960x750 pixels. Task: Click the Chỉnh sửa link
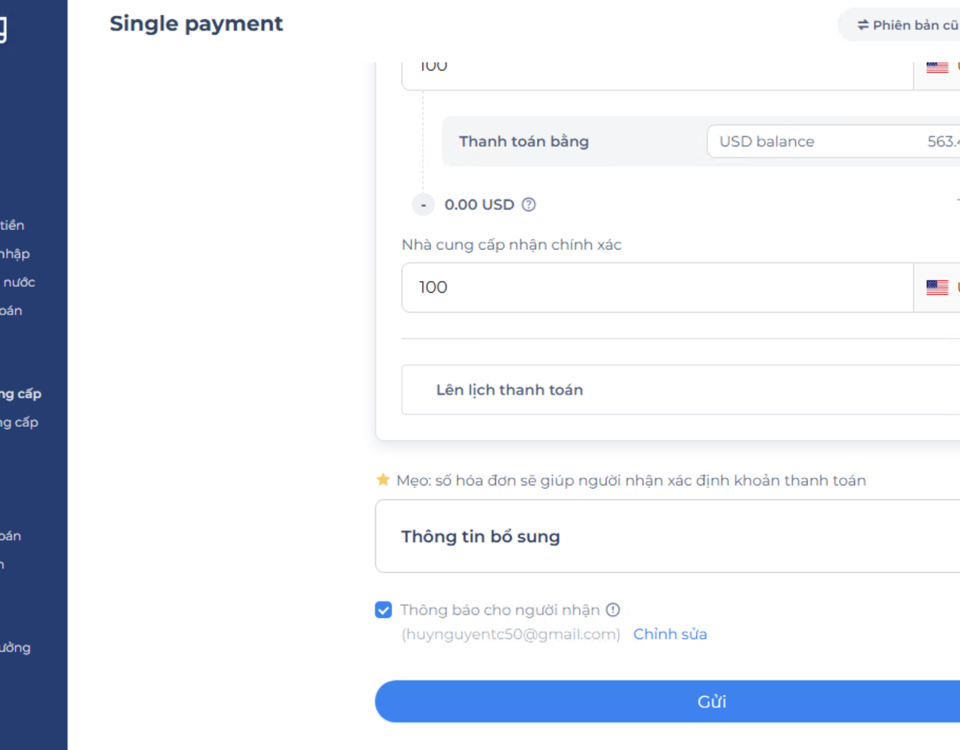670,634
